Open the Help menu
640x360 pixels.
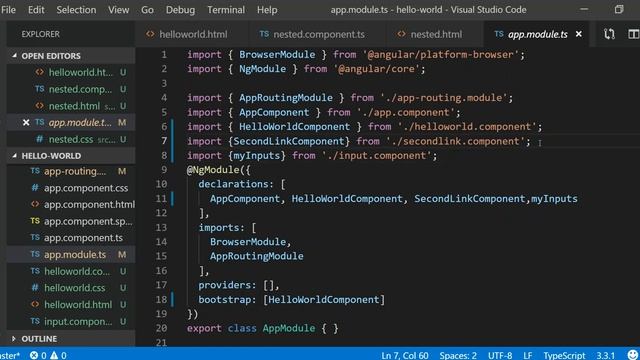click(267, 10)
